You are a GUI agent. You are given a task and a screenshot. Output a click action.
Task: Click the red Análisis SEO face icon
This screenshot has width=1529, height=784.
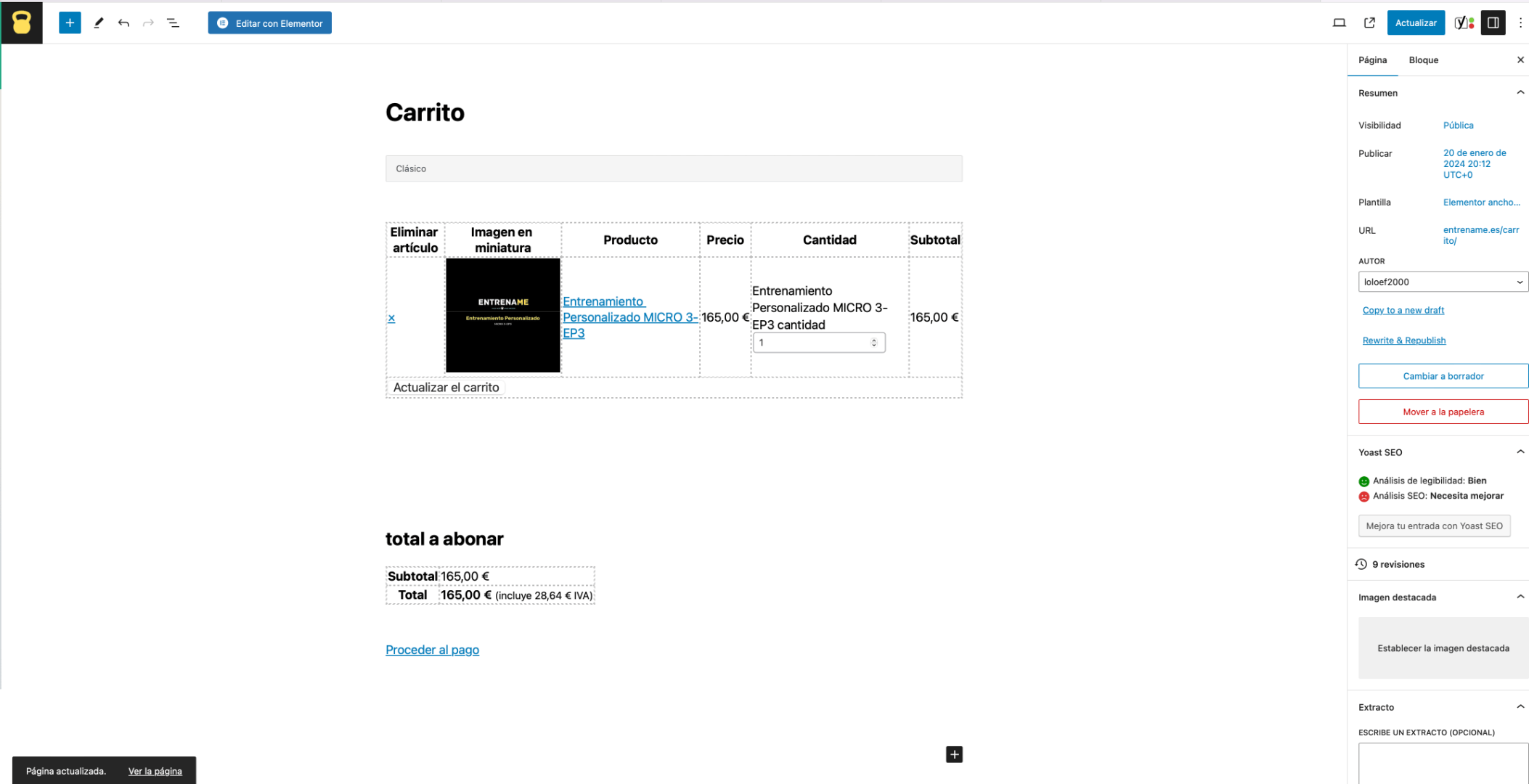1363,497
